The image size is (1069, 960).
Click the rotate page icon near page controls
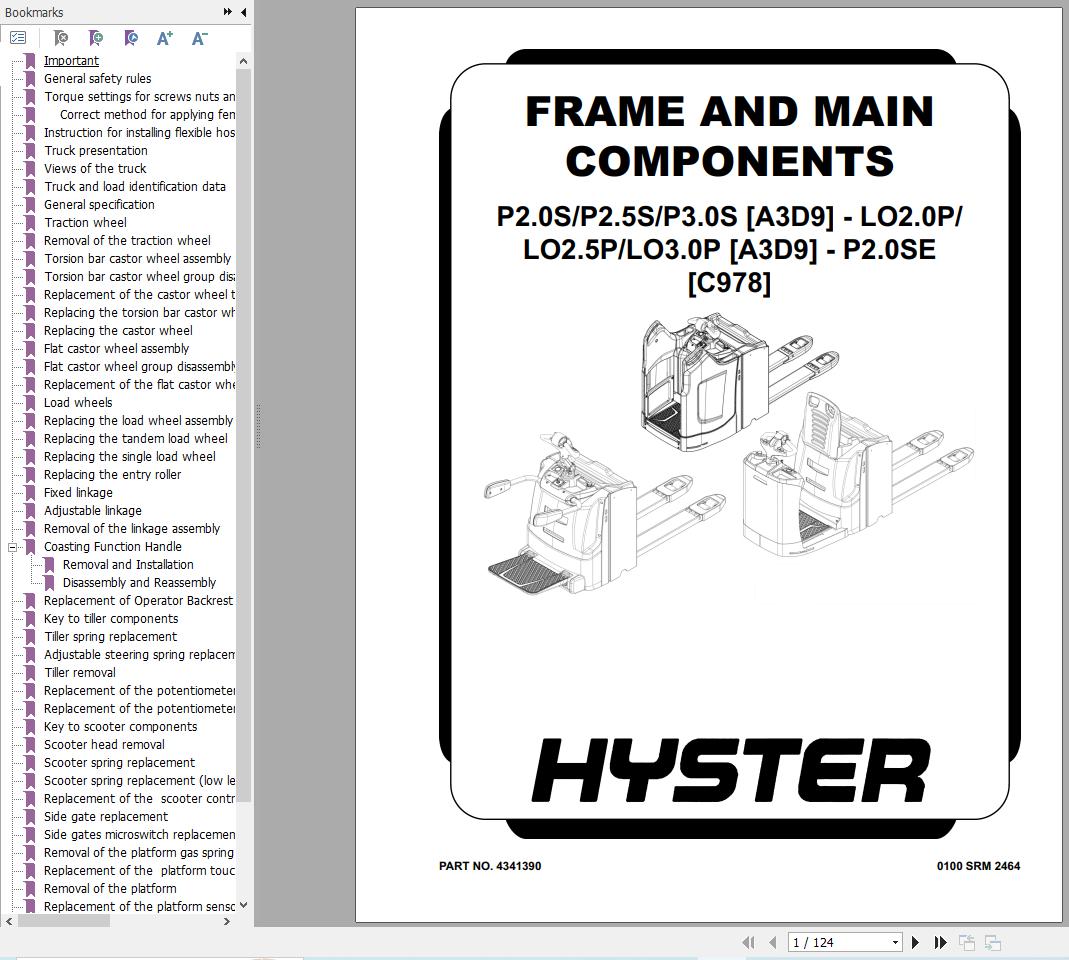(967, 942)
